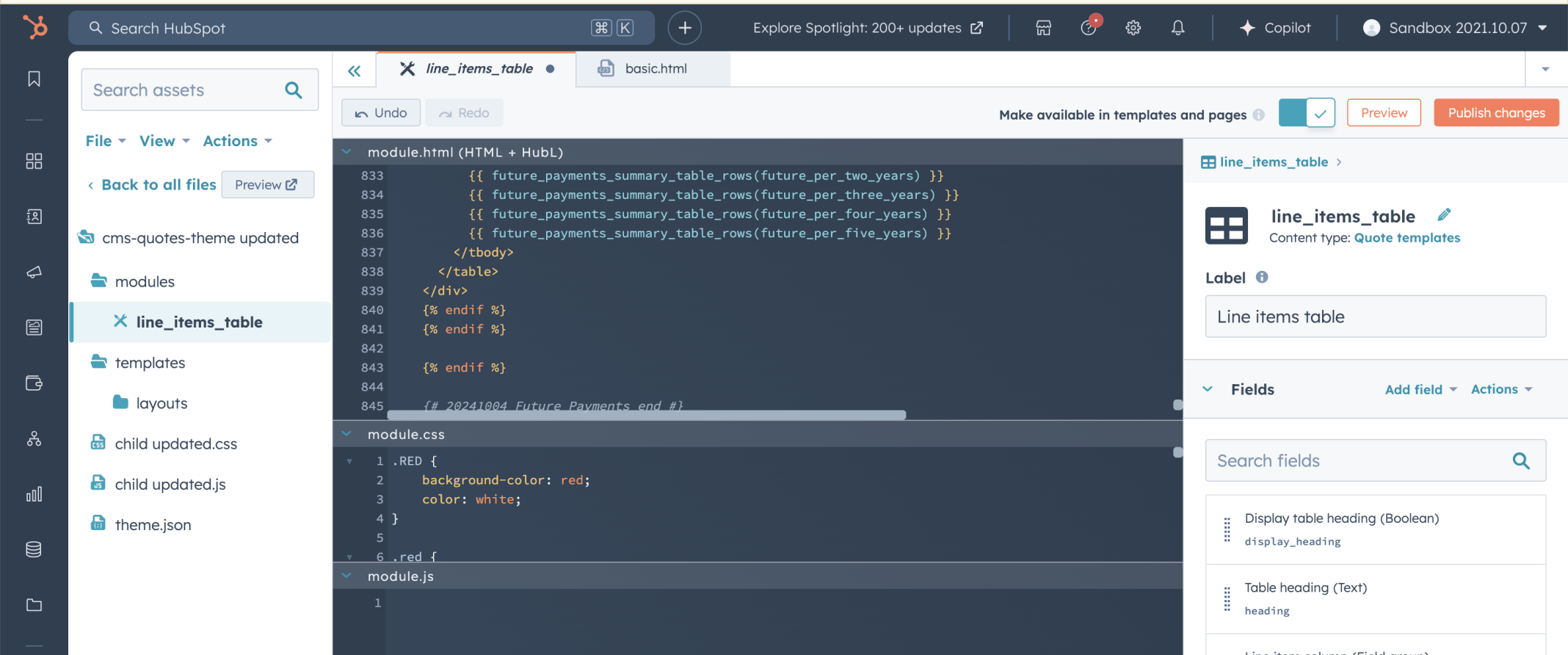Image resolution: width=1568 pixels, height=655 pixels.
Task: Click the create plus button in top bar
Action: (x=684, y=28)
